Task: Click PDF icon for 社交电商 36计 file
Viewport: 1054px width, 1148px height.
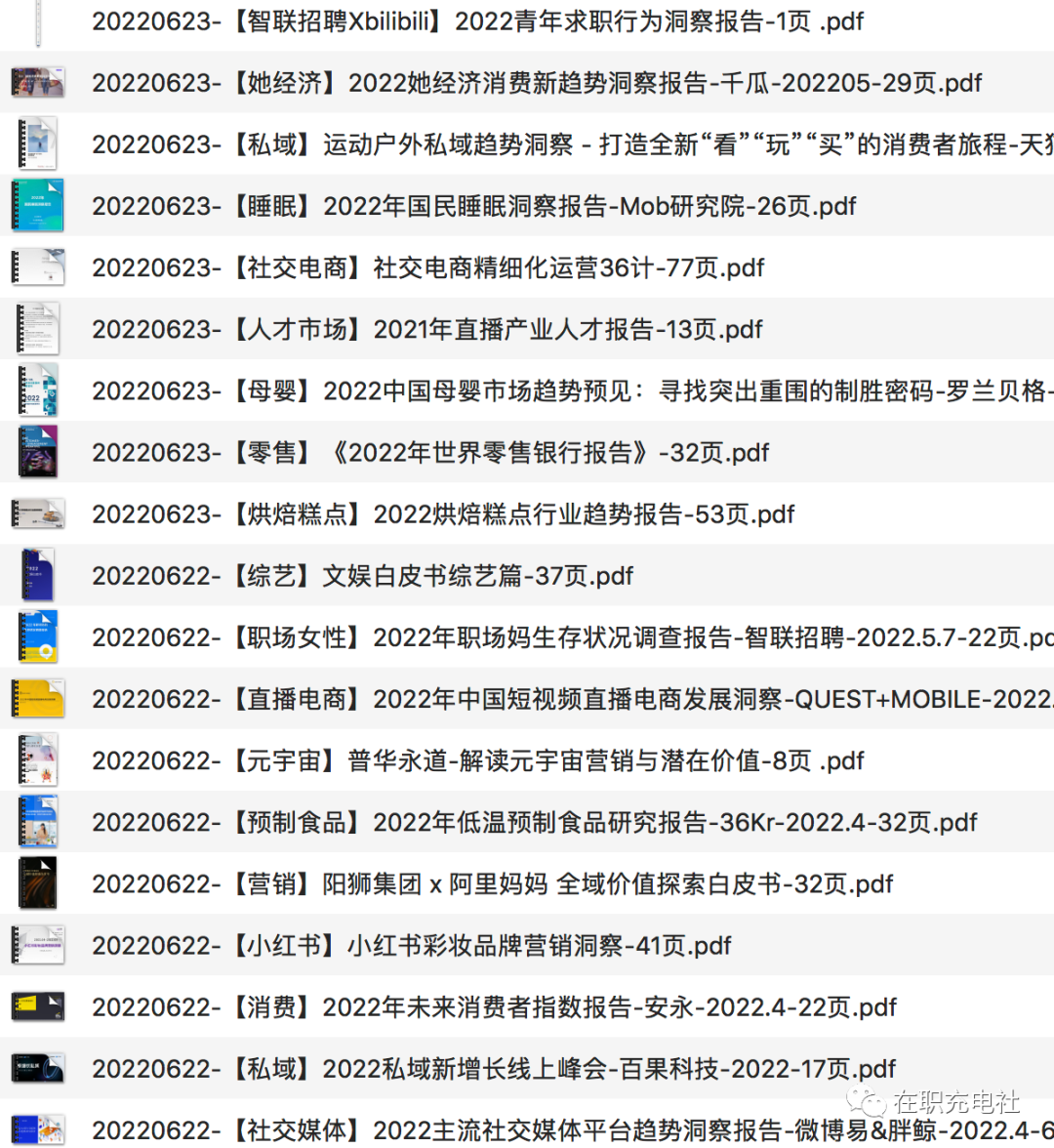Action: click(38, 267)
